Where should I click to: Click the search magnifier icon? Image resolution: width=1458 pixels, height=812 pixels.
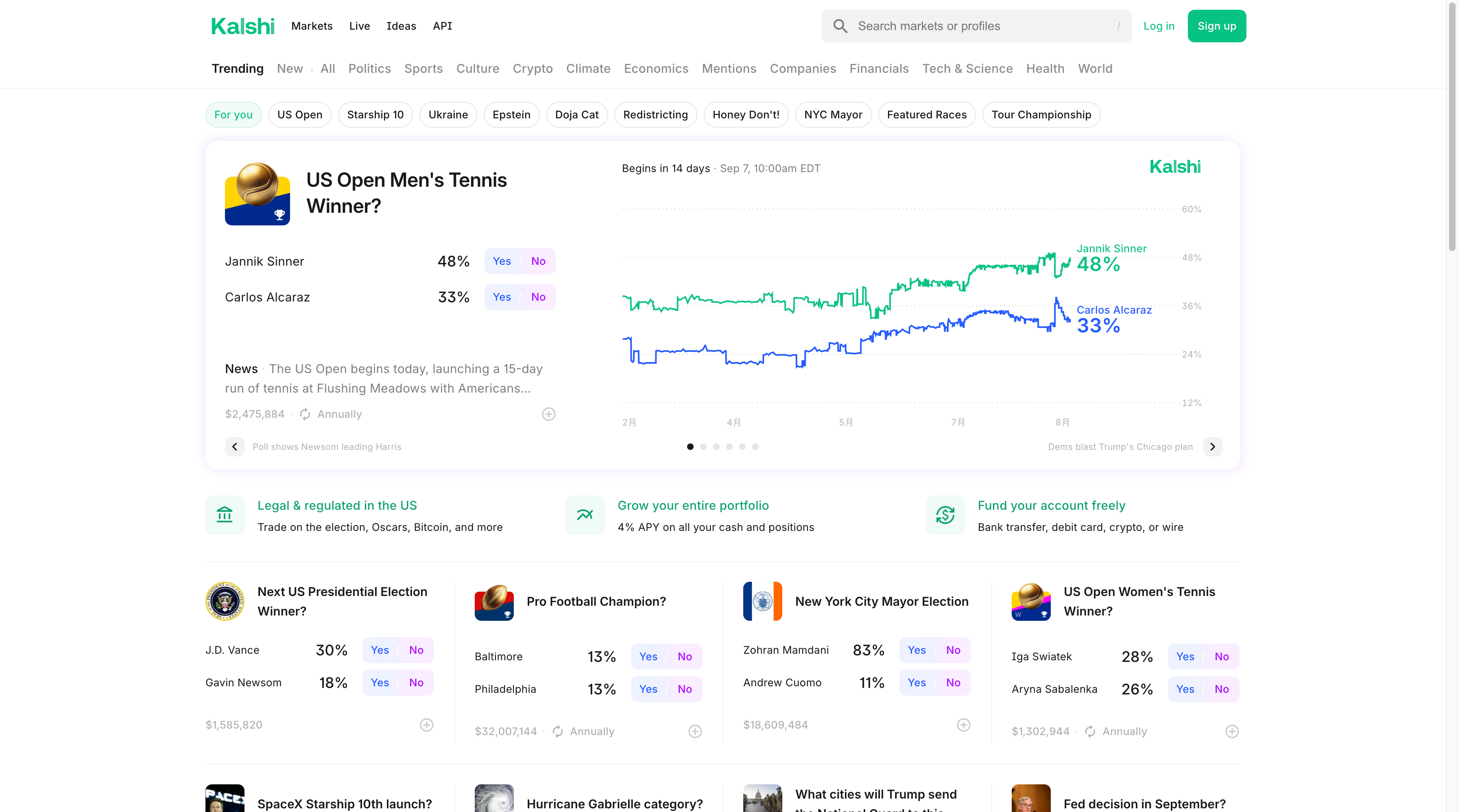click(840, 26)
